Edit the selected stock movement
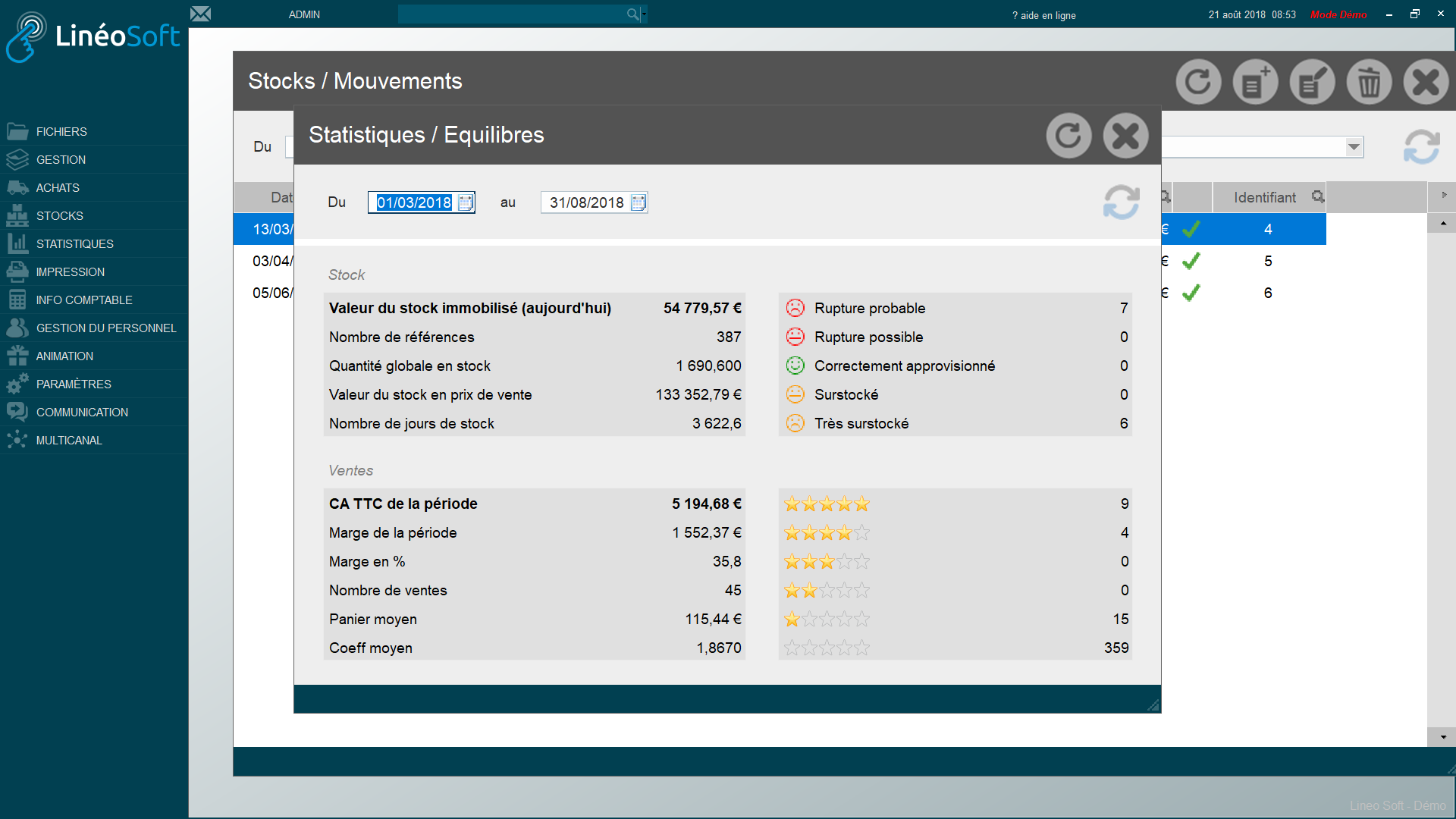The height and width of the screenshot is (819, 1456). coord(1312,82)
